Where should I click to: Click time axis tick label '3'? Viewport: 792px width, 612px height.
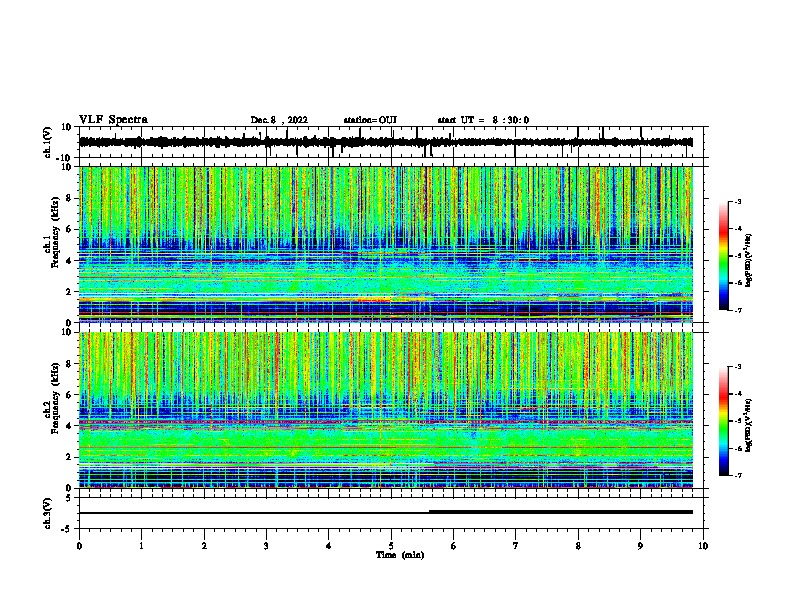coord(266,546)
